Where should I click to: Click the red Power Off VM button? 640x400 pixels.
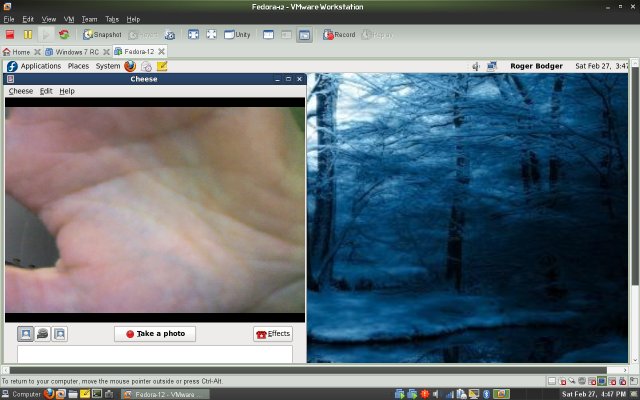point(10,35)
